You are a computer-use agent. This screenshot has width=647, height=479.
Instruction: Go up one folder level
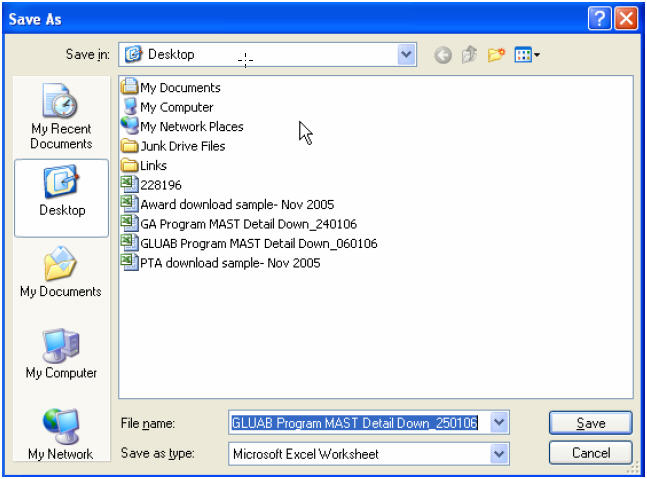(x=469, y=56)
